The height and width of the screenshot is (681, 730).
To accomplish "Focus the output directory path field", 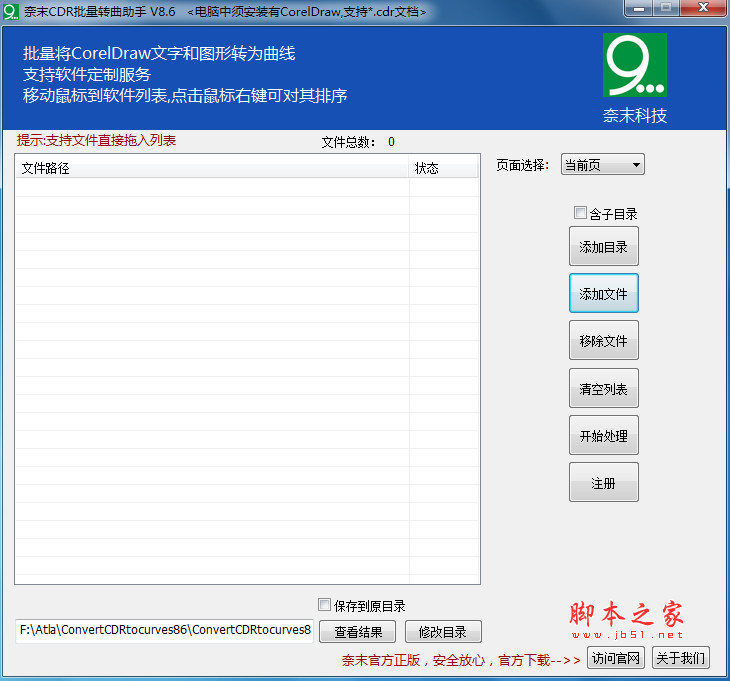I will [164, 631].
